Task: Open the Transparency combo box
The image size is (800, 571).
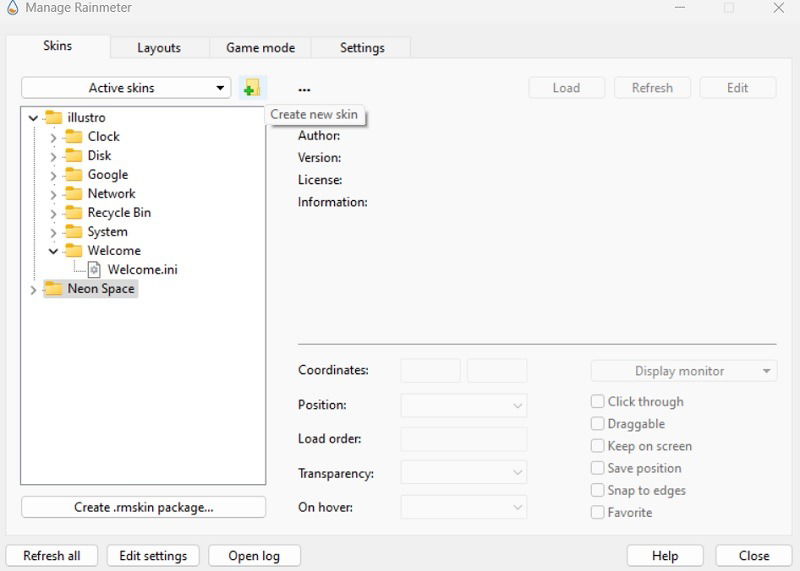Action: (x=464, y=473)
